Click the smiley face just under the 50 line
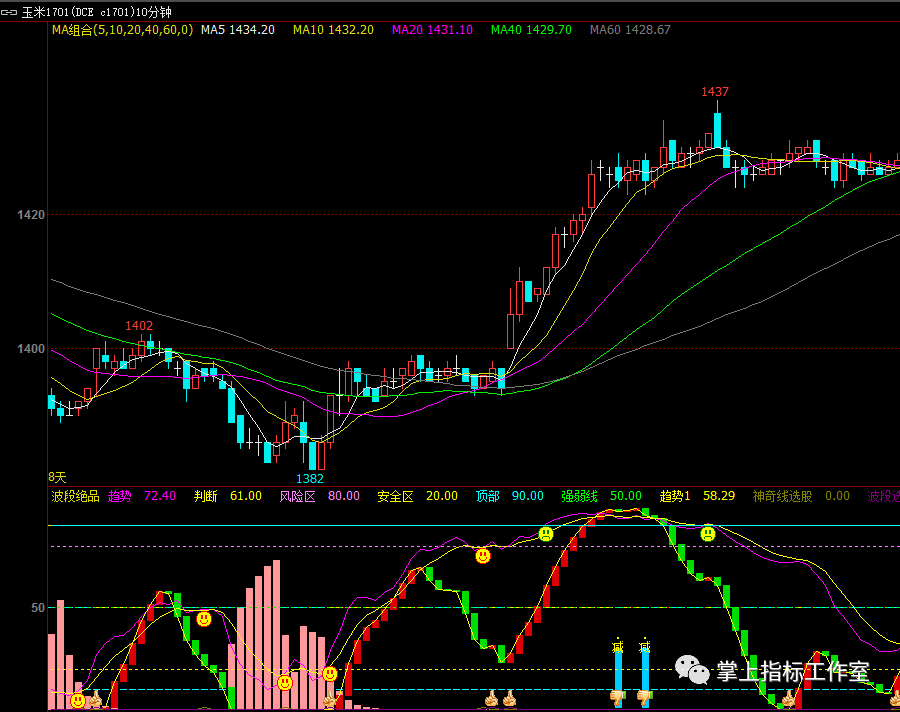The height and width of the screenshot is (712, 900). [204, 619]
